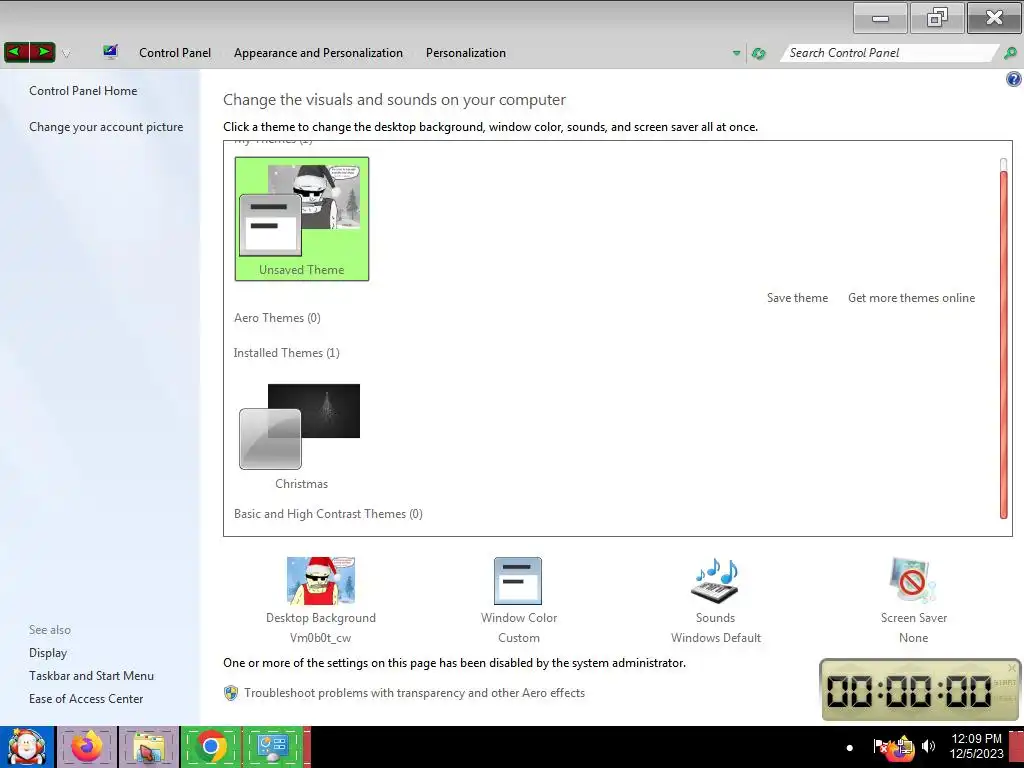Click the white dot tray icon
The image size is (1024, 768).
point(850,748)
